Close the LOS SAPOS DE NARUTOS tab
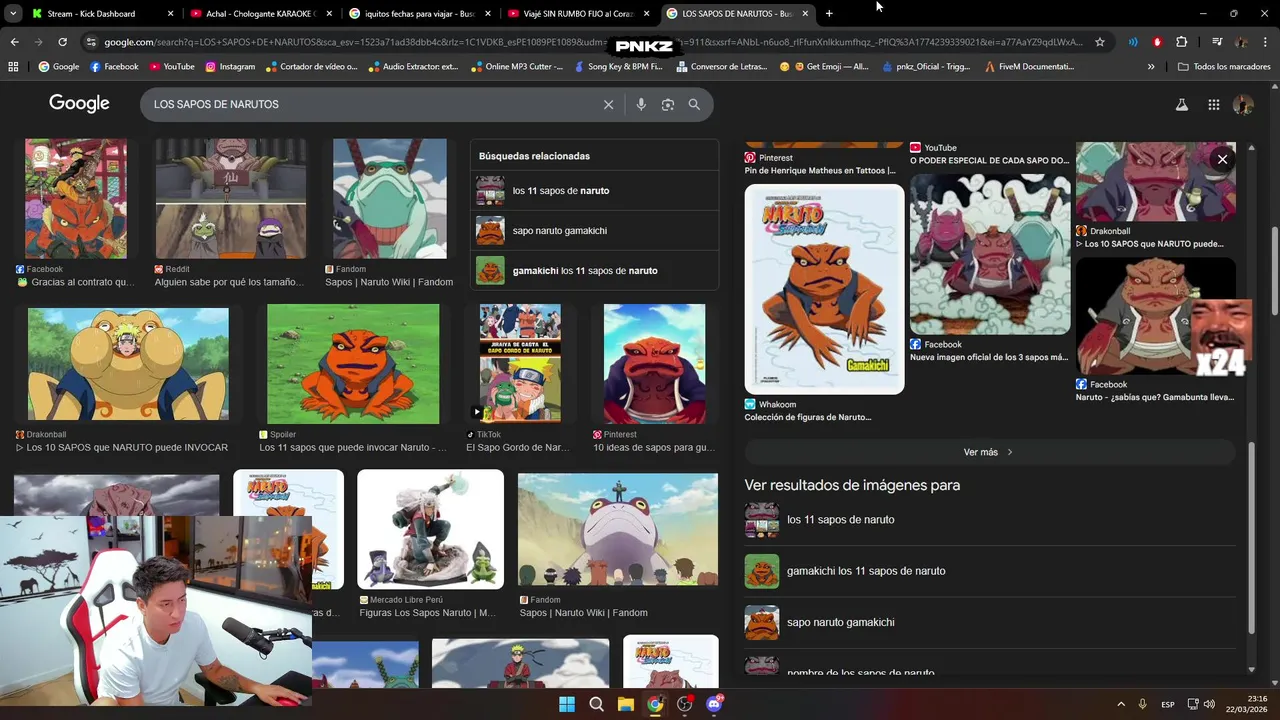Viewport: 1280px width, 720px height. [805, 13]
